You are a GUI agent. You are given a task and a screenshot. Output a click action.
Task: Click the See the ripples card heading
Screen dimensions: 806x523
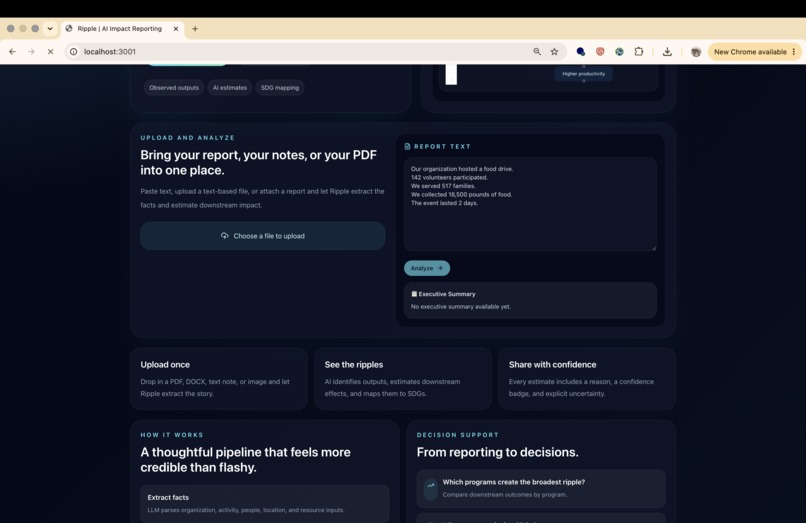pos(354,365)
